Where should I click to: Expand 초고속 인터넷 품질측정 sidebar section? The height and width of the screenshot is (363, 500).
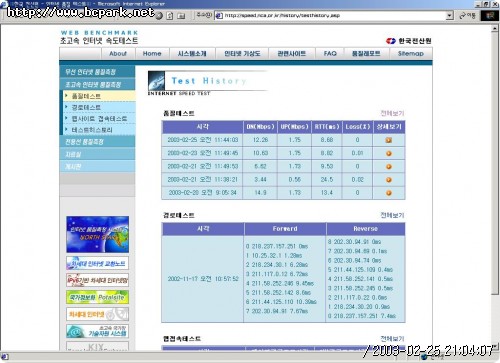click(97, 84)
